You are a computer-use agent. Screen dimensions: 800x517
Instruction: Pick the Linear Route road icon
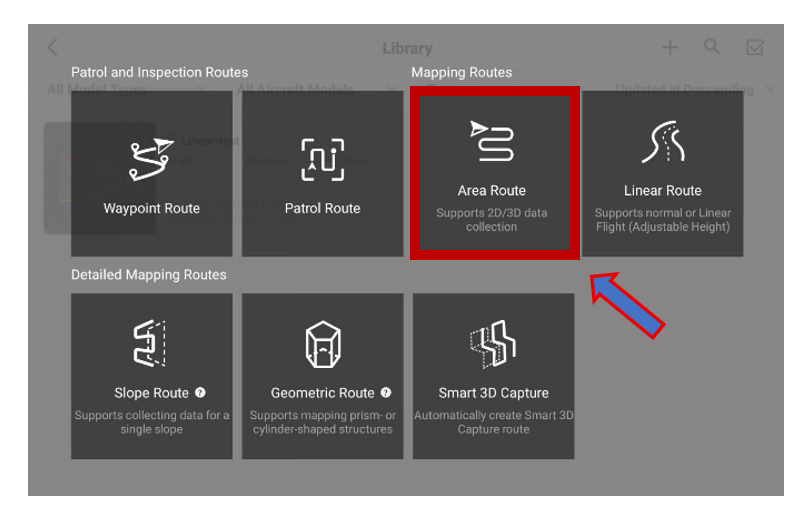tap(662, 142)
